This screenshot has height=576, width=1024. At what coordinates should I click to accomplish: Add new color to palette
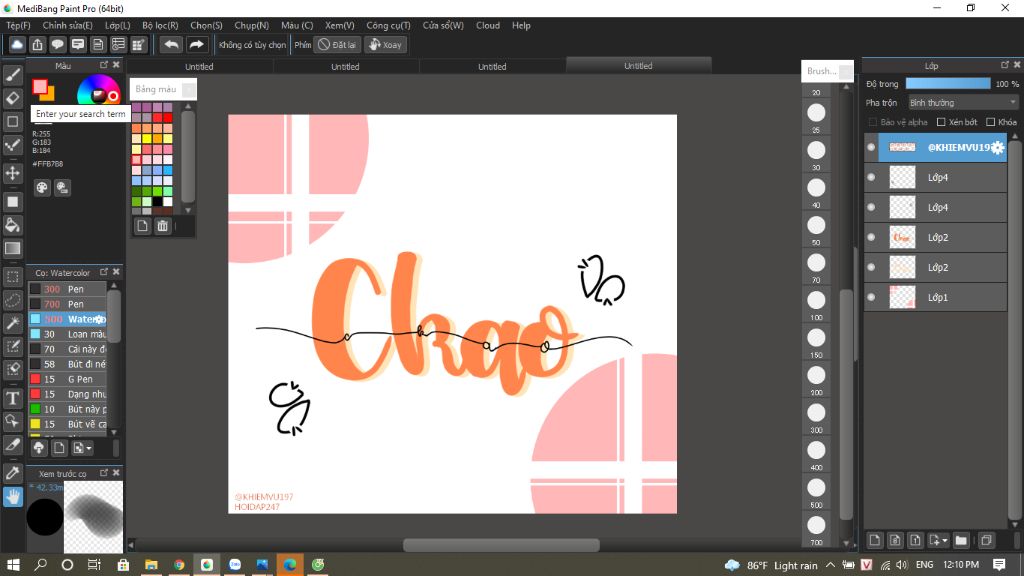pos(142,226)
